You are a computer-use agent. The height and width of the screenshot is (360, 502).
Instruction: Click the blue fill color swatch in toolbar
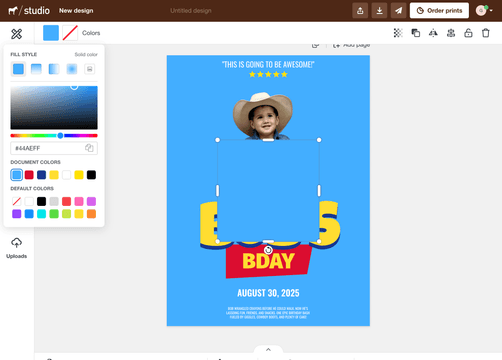tap(51, 33)
